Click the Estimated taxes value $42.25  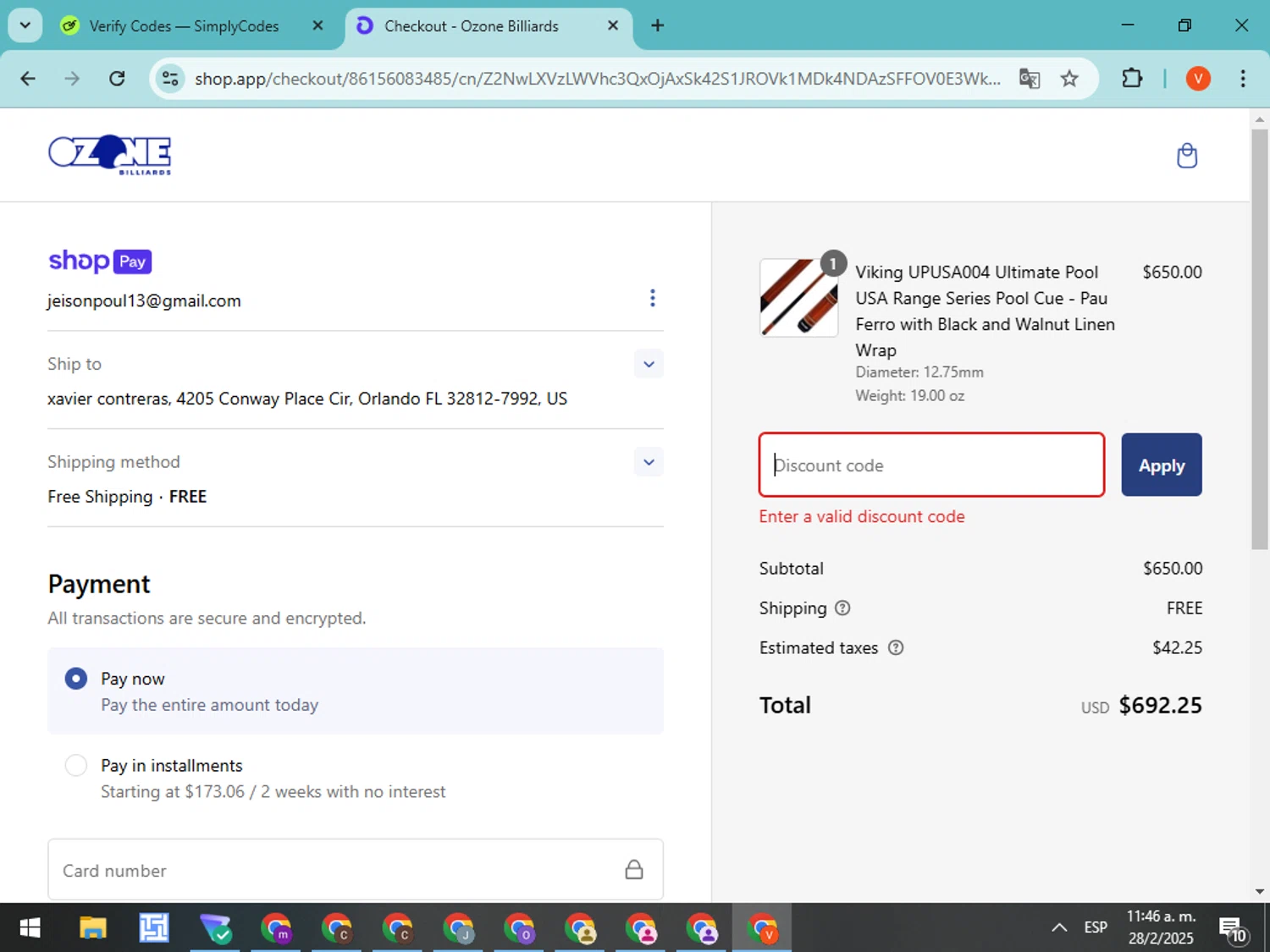tap(1177, 647)
